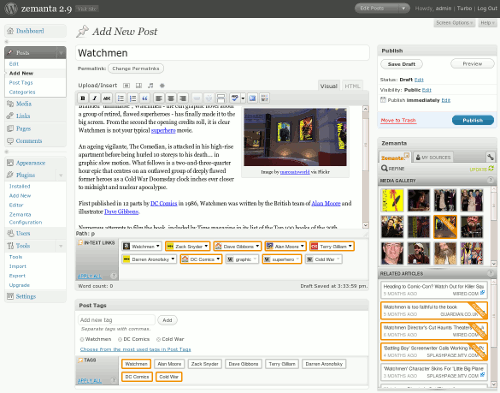Click the WordPress logo in header
The height and width of the screenshot is (393, 500).
point(10,9)
